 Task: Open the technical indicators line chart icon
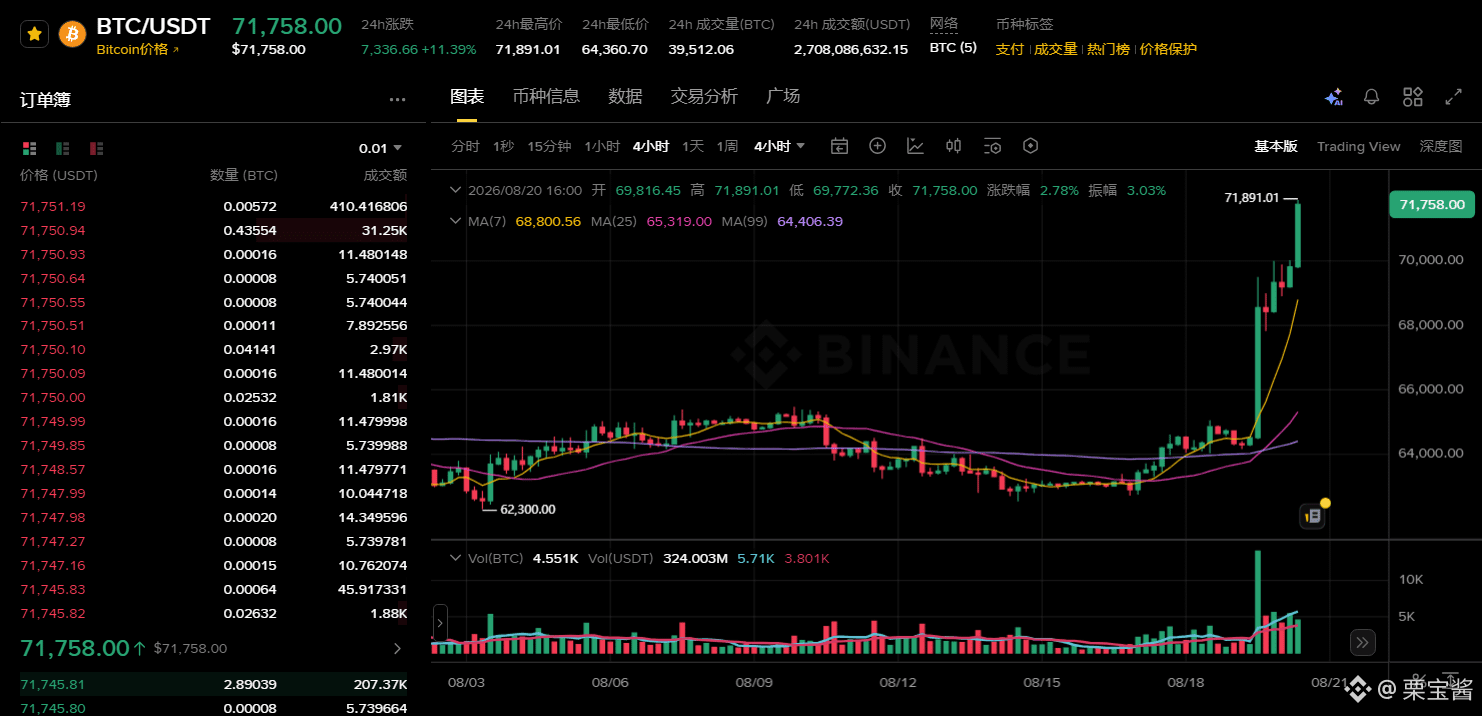pyautogui.click(x=915, y=146)
